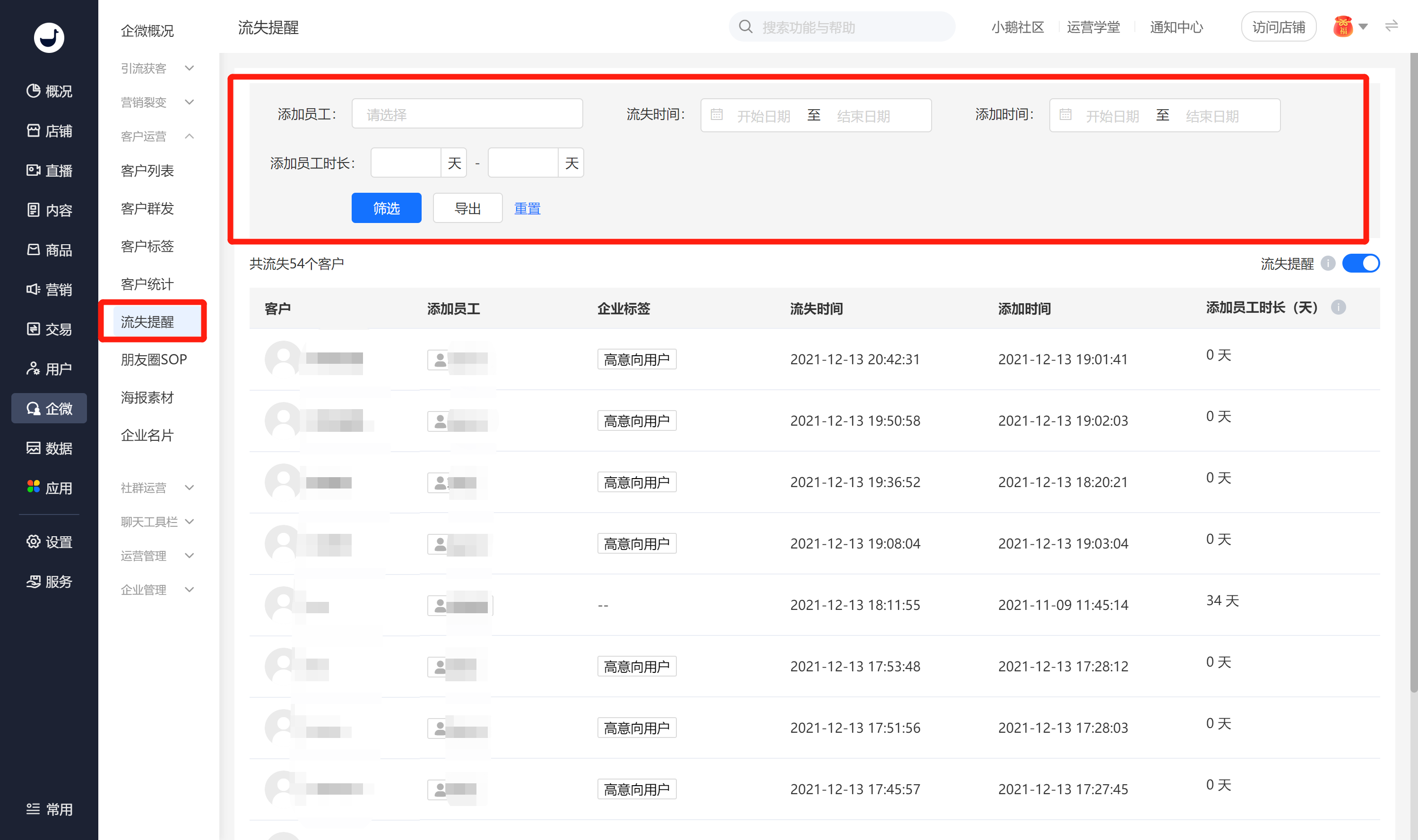Image resolution: width=1418 pixels, height=840 pixels.
Task: Click the blue 筛选 filter button
Action: pyautogui.click(x=386, y=208)
